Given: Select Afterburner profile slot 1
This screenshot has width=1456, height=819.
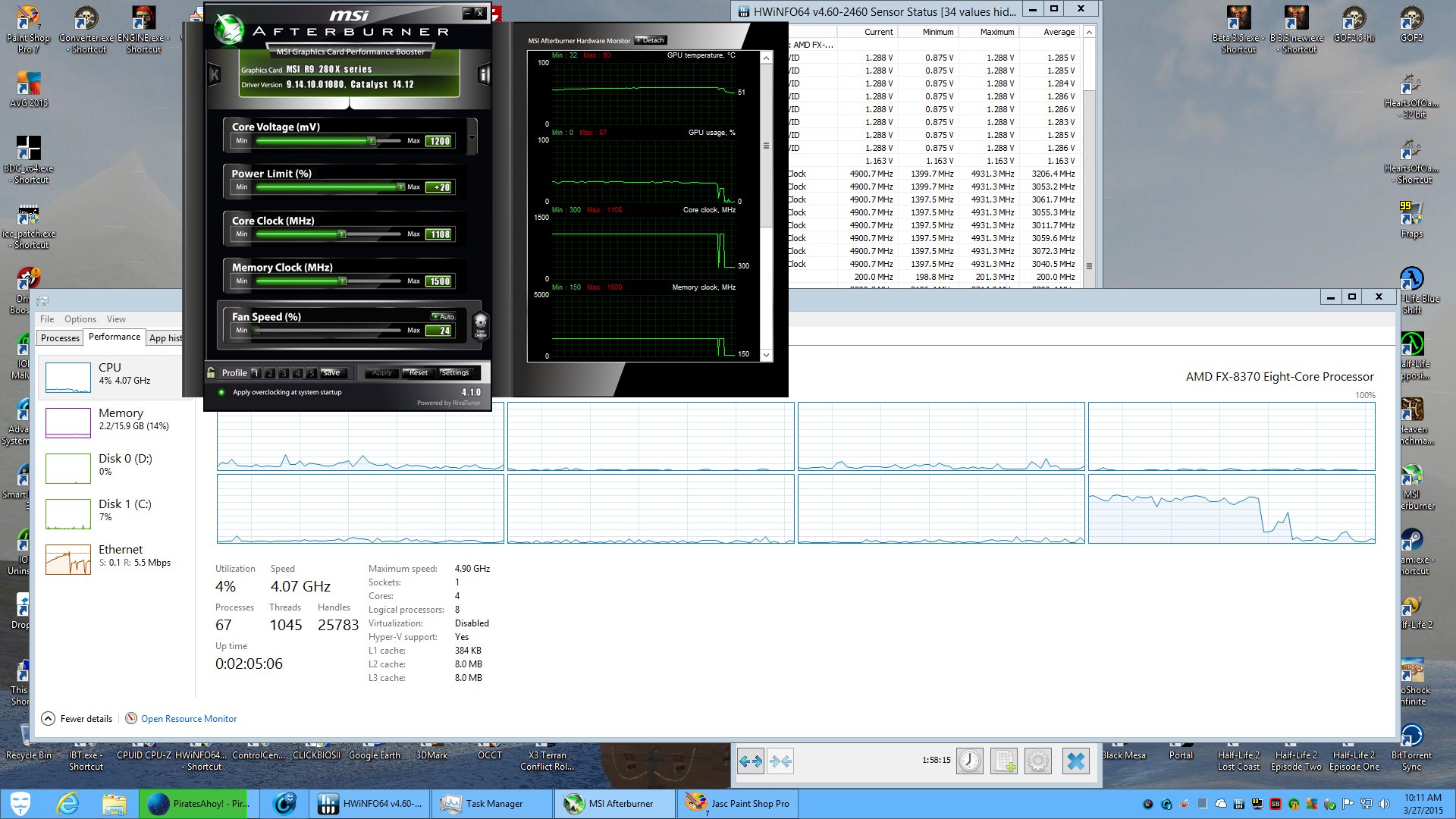Looking at the screenshot, I should (256, 373).
